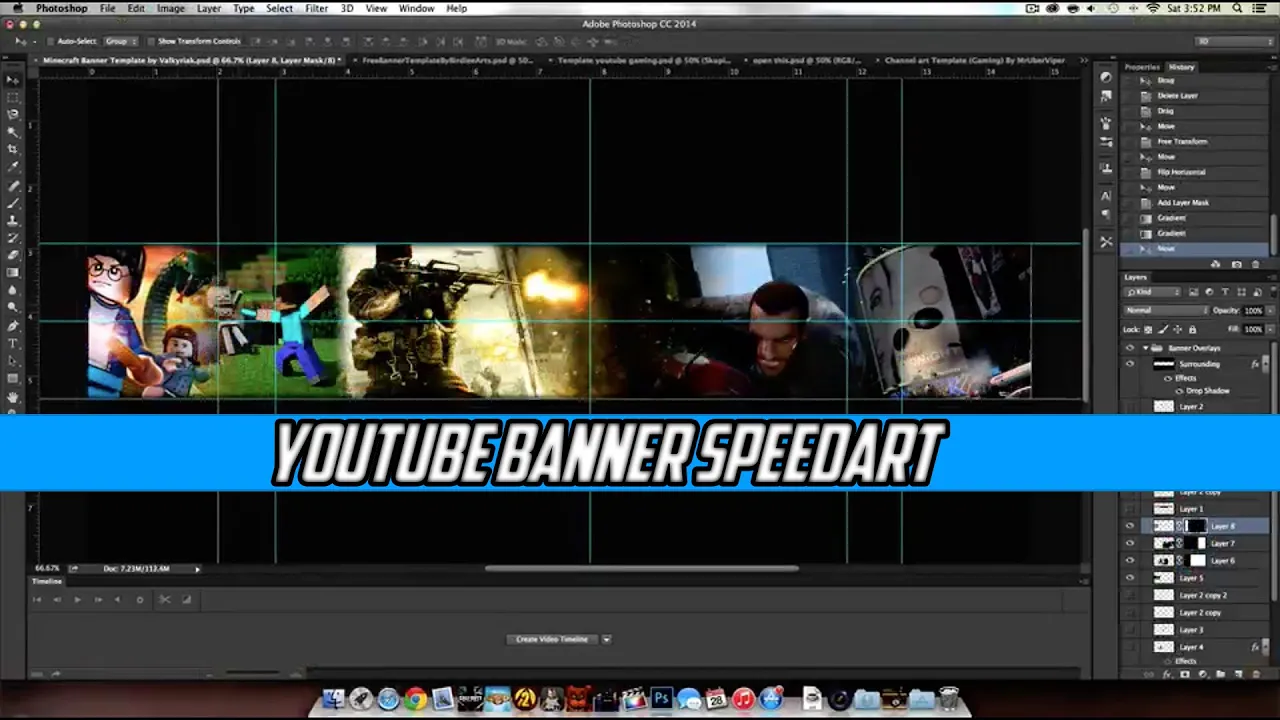Viewport: 1280px width, 720px height.
Task: Select the Gradient tool
Action: point(13,273)
